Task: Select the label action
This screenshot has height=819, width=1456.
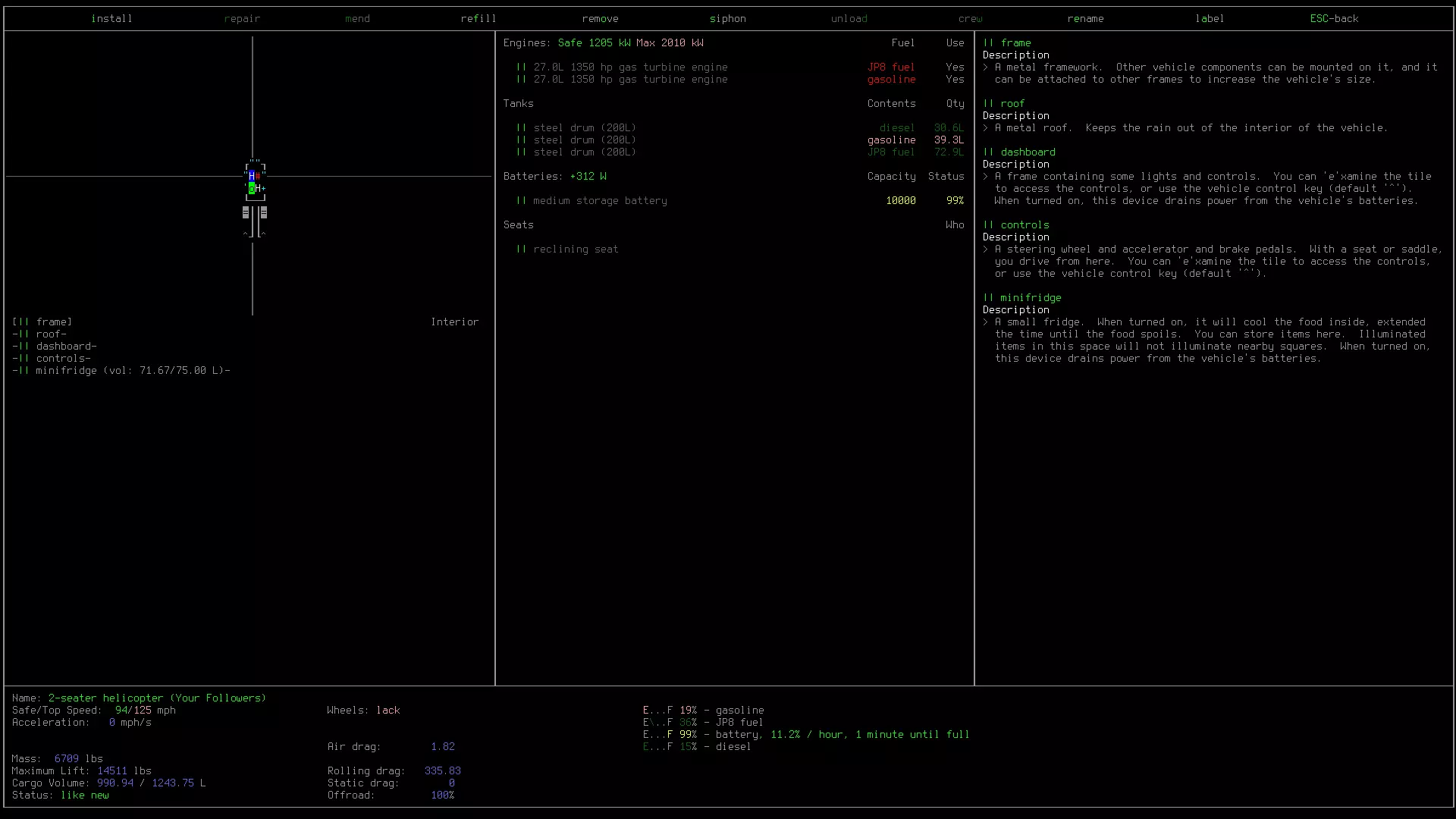Action: 1210,18
